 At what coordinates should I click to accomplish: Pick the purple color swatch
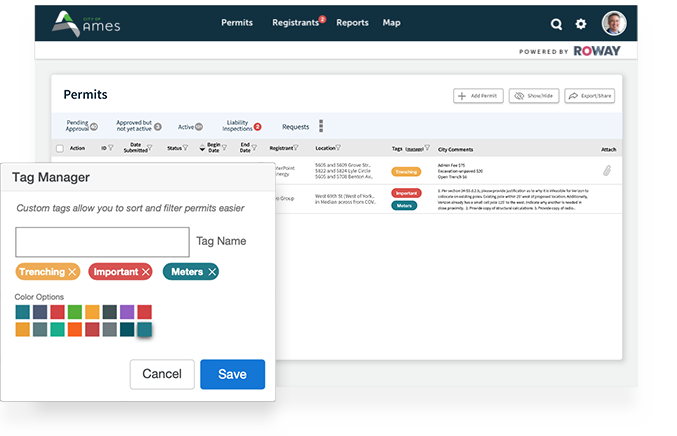127,312
